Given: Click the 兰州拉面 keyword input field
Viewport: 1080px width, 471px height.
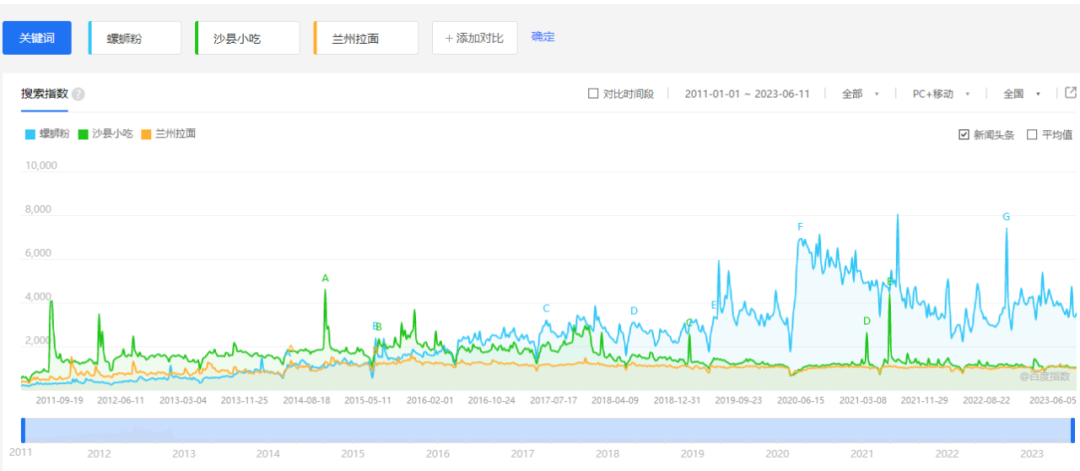Looking at the screenshot, I should click(x=365, y=38).
